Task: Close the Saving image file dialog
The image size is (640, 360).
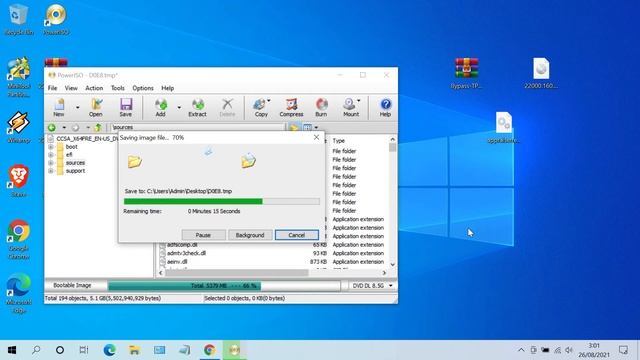Action: (316, 138)
